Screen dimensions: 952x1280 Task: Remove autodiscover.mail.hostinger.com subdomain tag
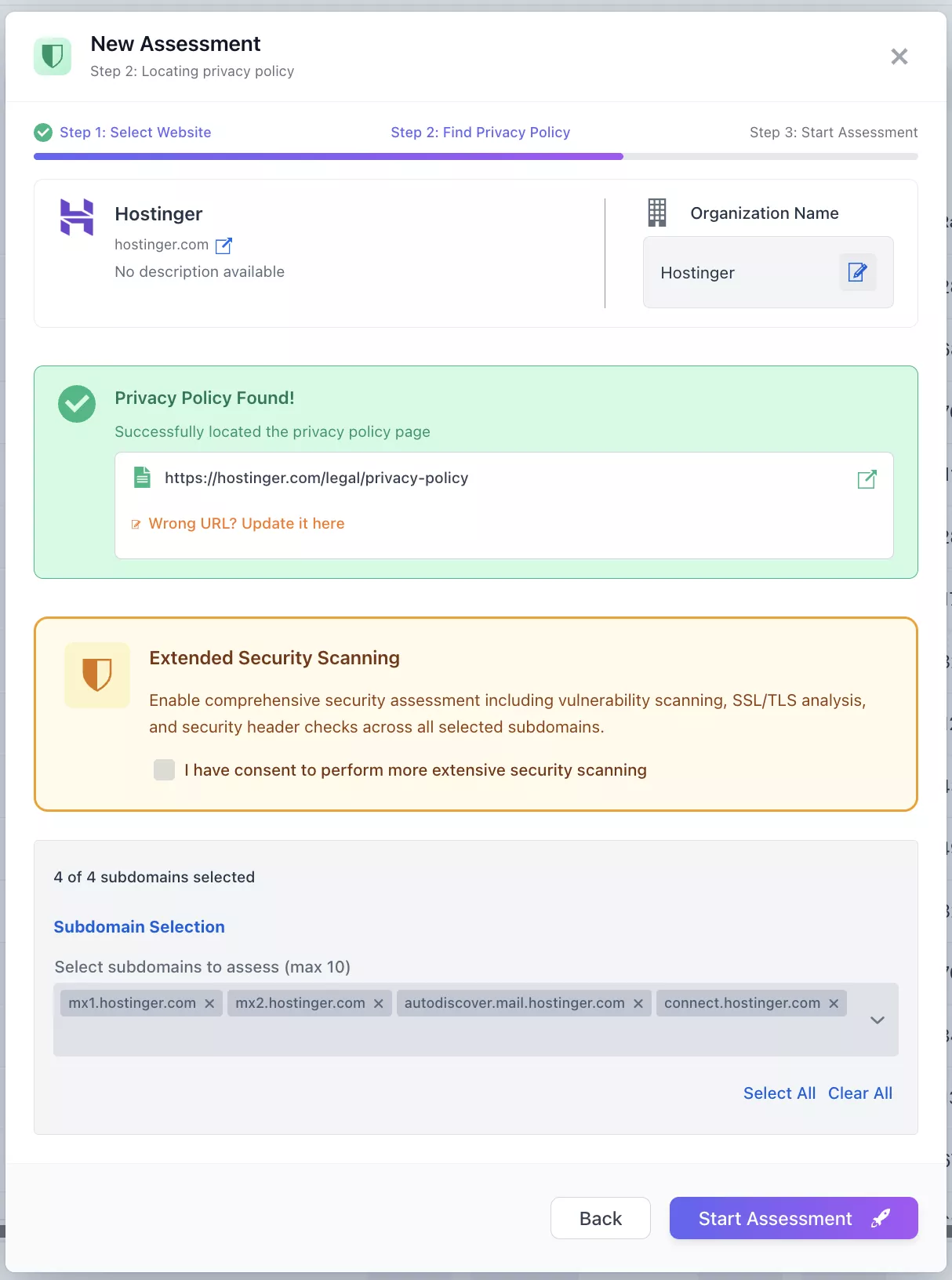click(x=638, y=1004)
